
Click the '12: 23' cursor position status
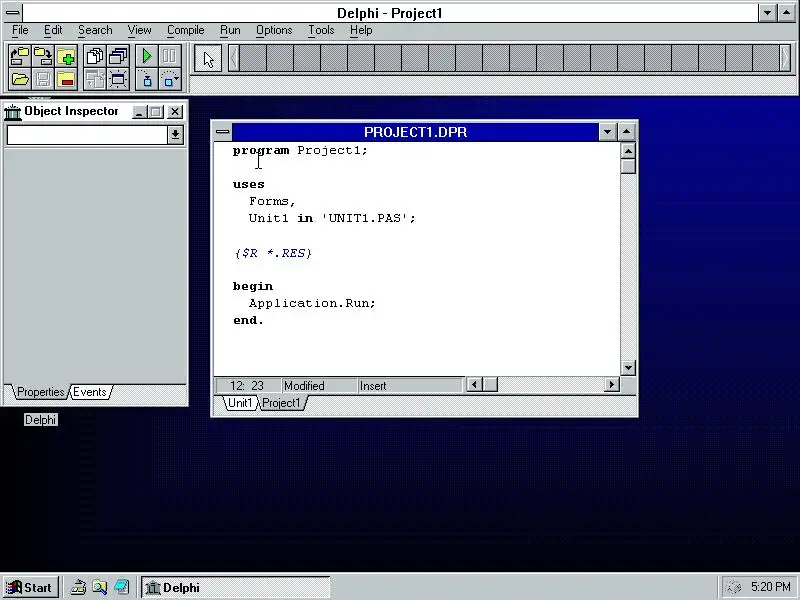click(x=248, y=386)
